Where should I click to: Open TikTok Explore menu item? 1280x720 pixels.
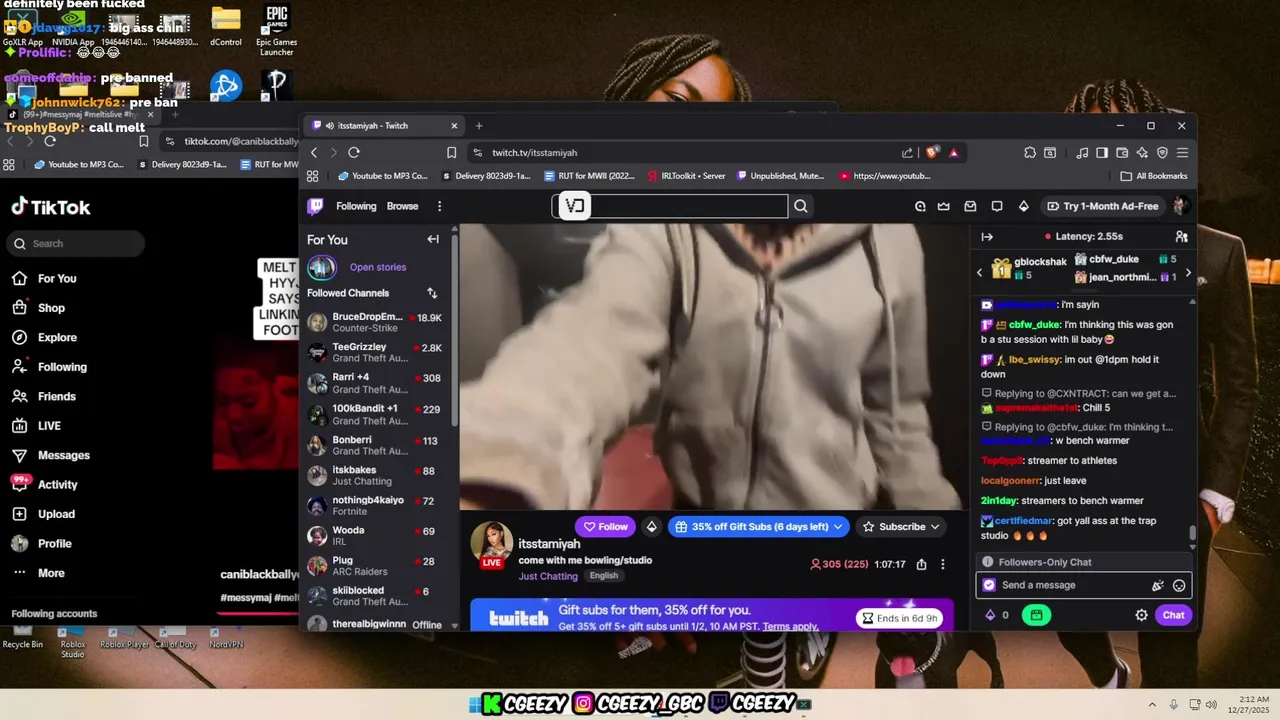57,337
